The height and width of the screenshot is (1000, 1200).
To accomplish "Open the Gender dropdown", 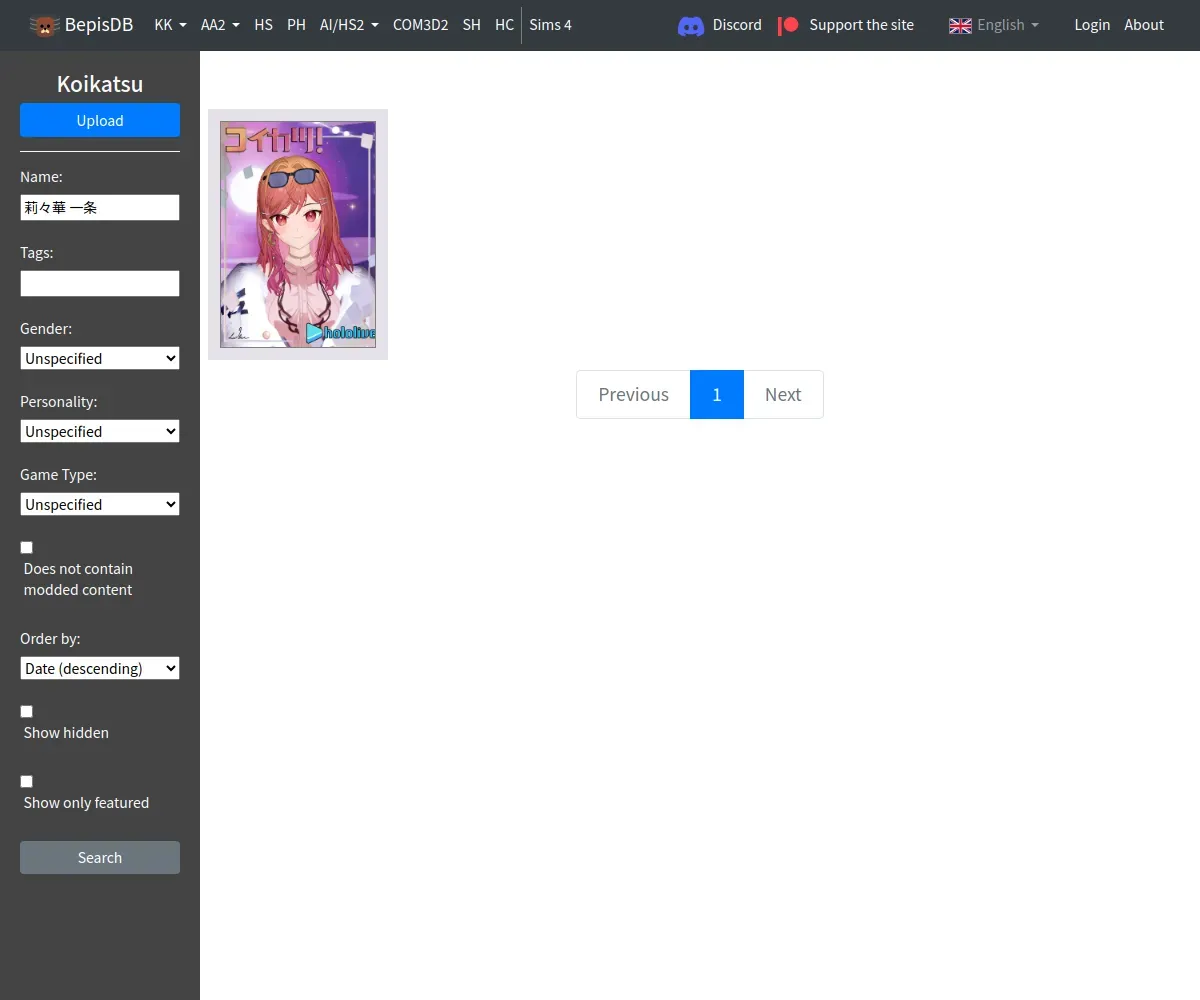I will click(x=100, y=358).
